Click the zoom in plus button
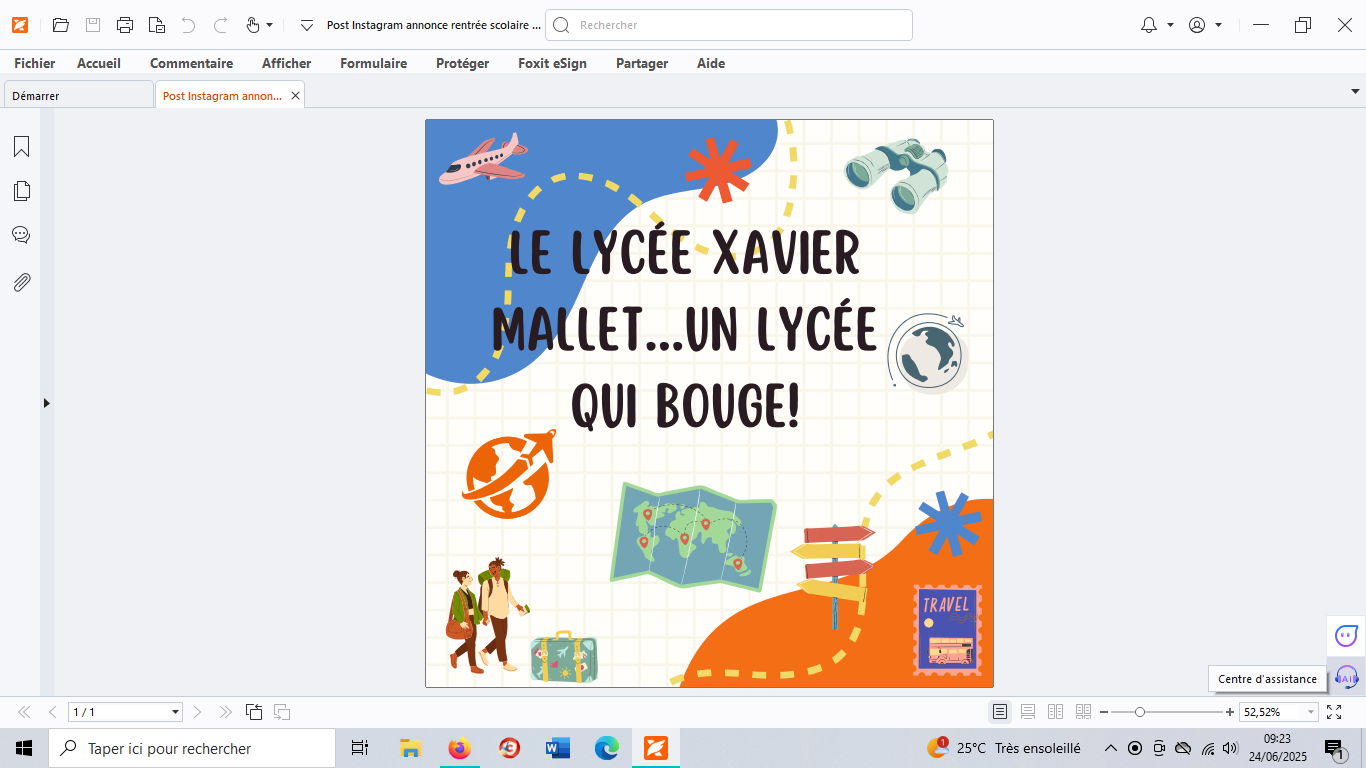The image size is (1366, 768). [x=1230, y=712]
